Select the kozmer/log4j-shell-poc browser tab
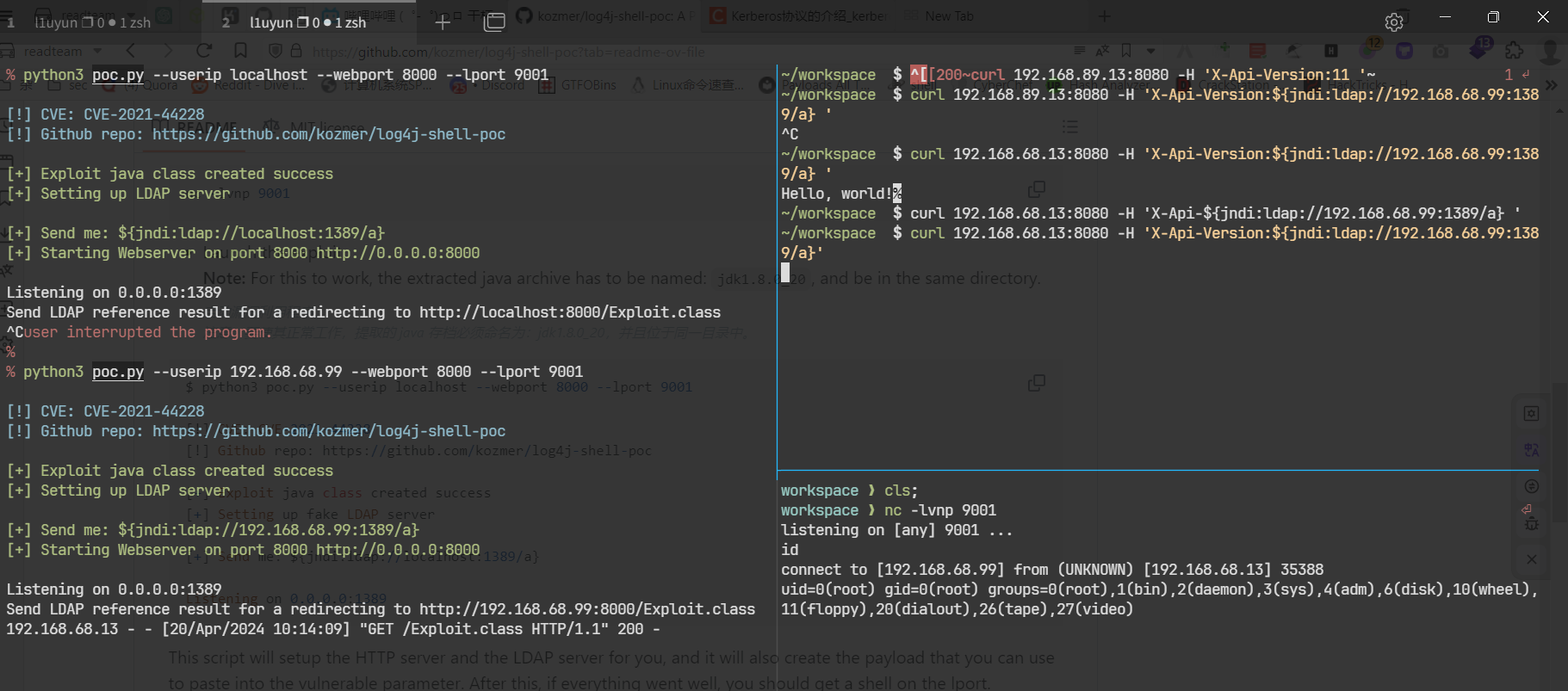 pos(607,16)
